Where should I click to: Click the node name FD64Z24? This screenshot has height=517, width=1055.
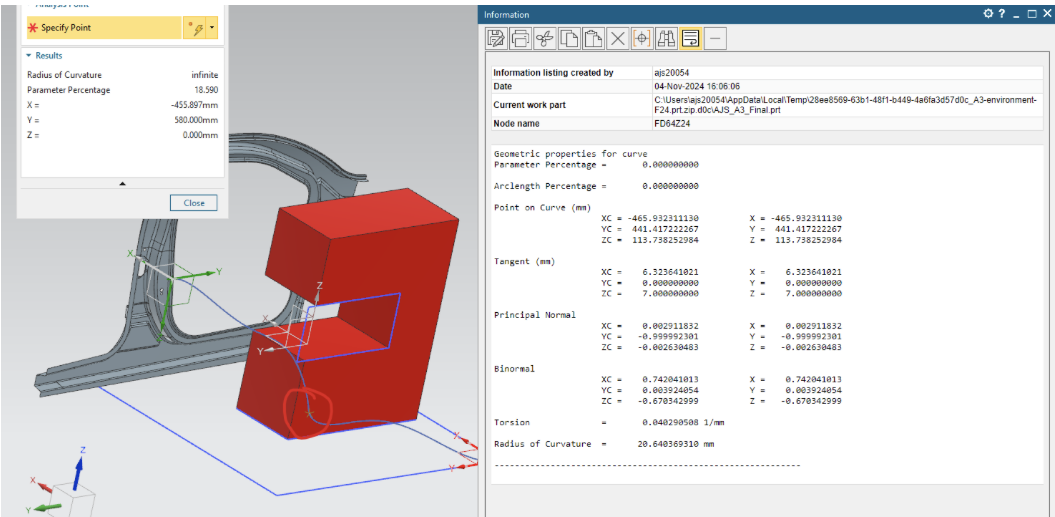pyautogui.click(x=672, y=124)
